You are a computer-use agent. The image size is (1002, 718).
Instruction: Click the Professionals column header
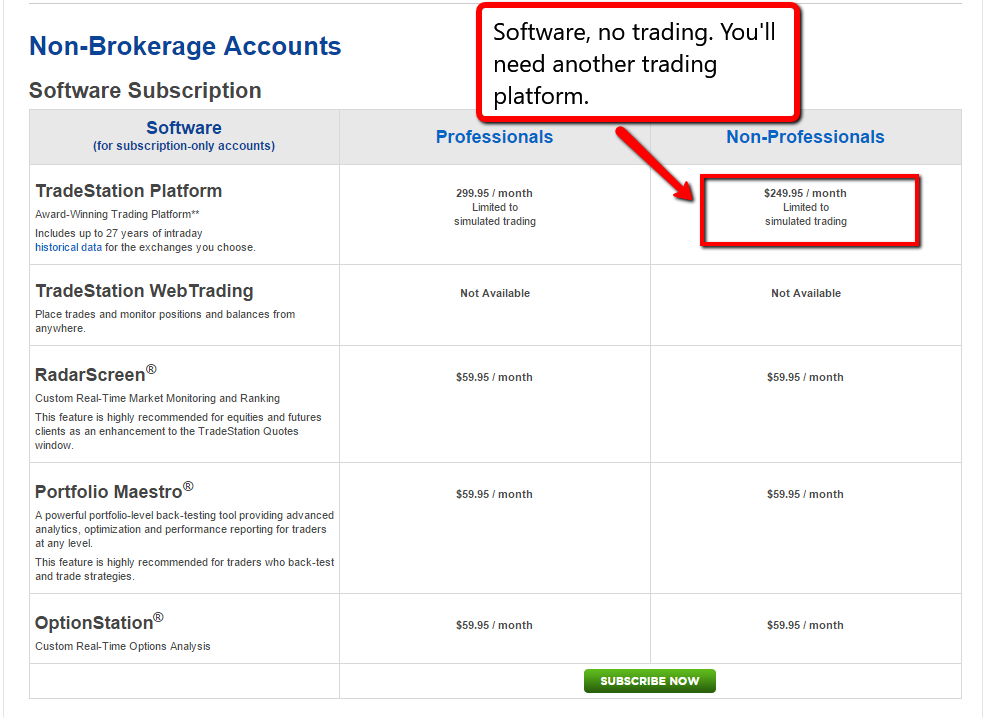coord(495,137)
